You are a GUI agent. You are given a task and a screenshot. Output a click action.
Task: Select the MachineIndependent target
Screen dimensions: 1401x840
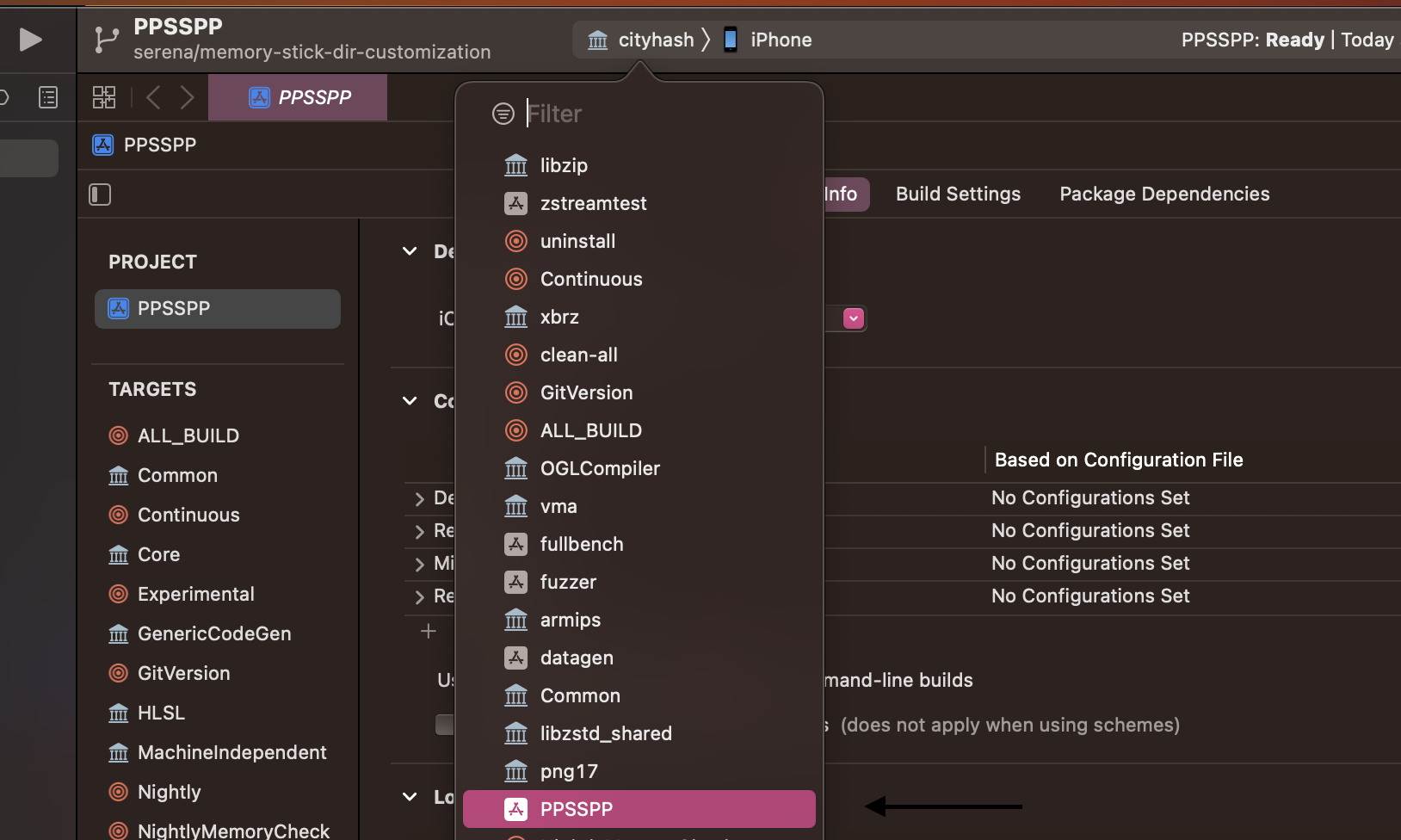coord(218,752)
